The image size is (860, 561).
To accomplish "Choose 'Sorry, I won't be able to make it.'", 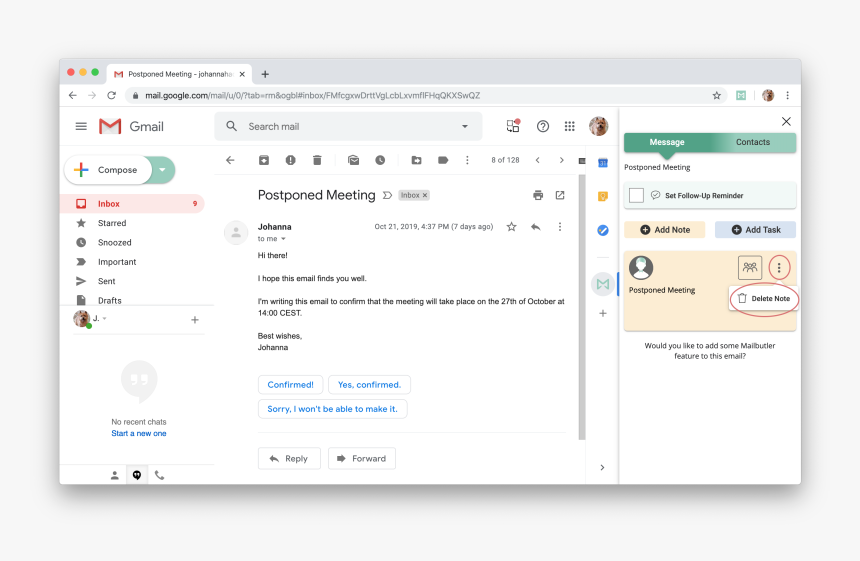I will coord(332,409).
